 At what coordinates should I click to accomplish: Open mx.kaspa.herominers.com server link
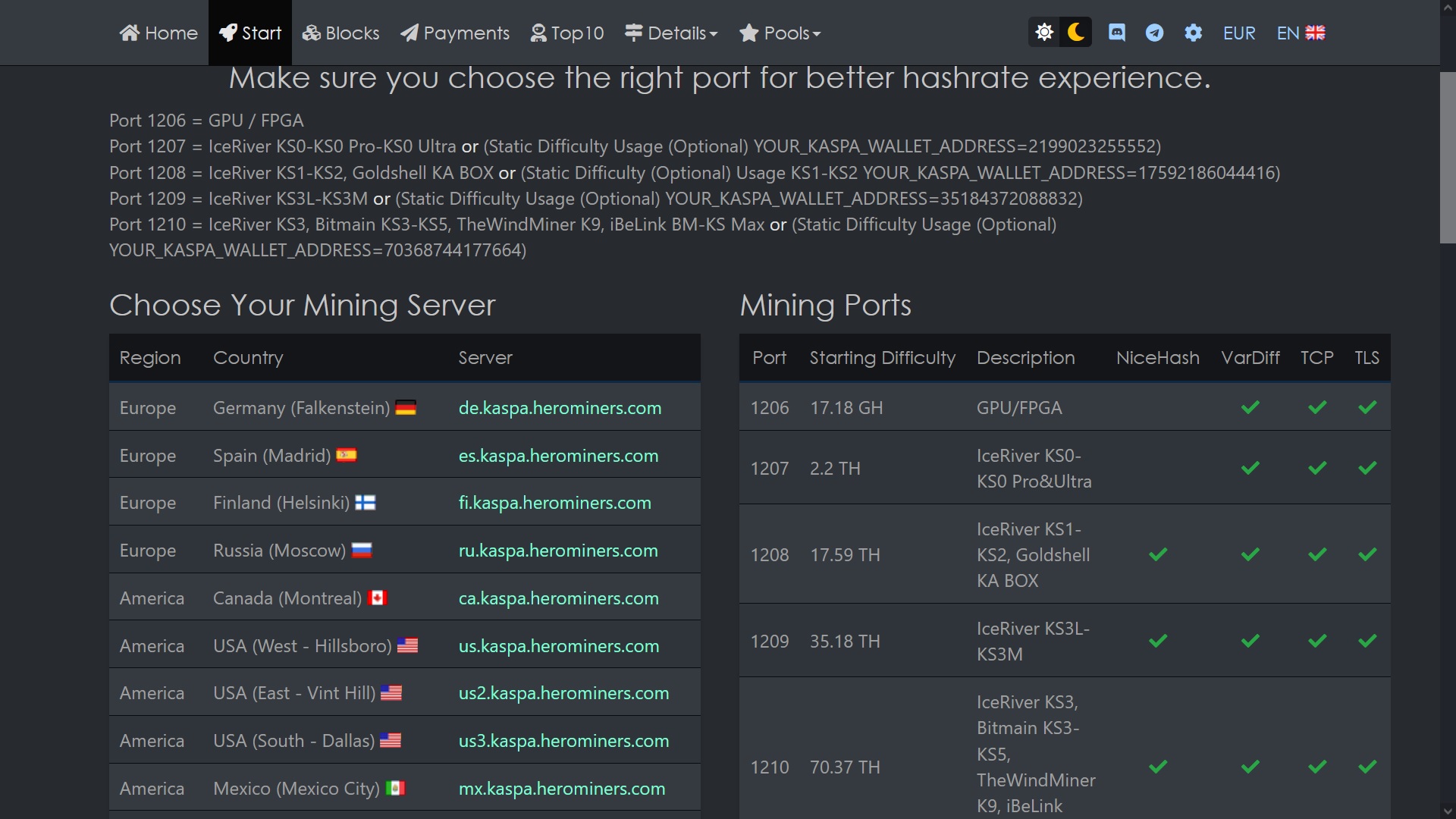click(562, 789)
